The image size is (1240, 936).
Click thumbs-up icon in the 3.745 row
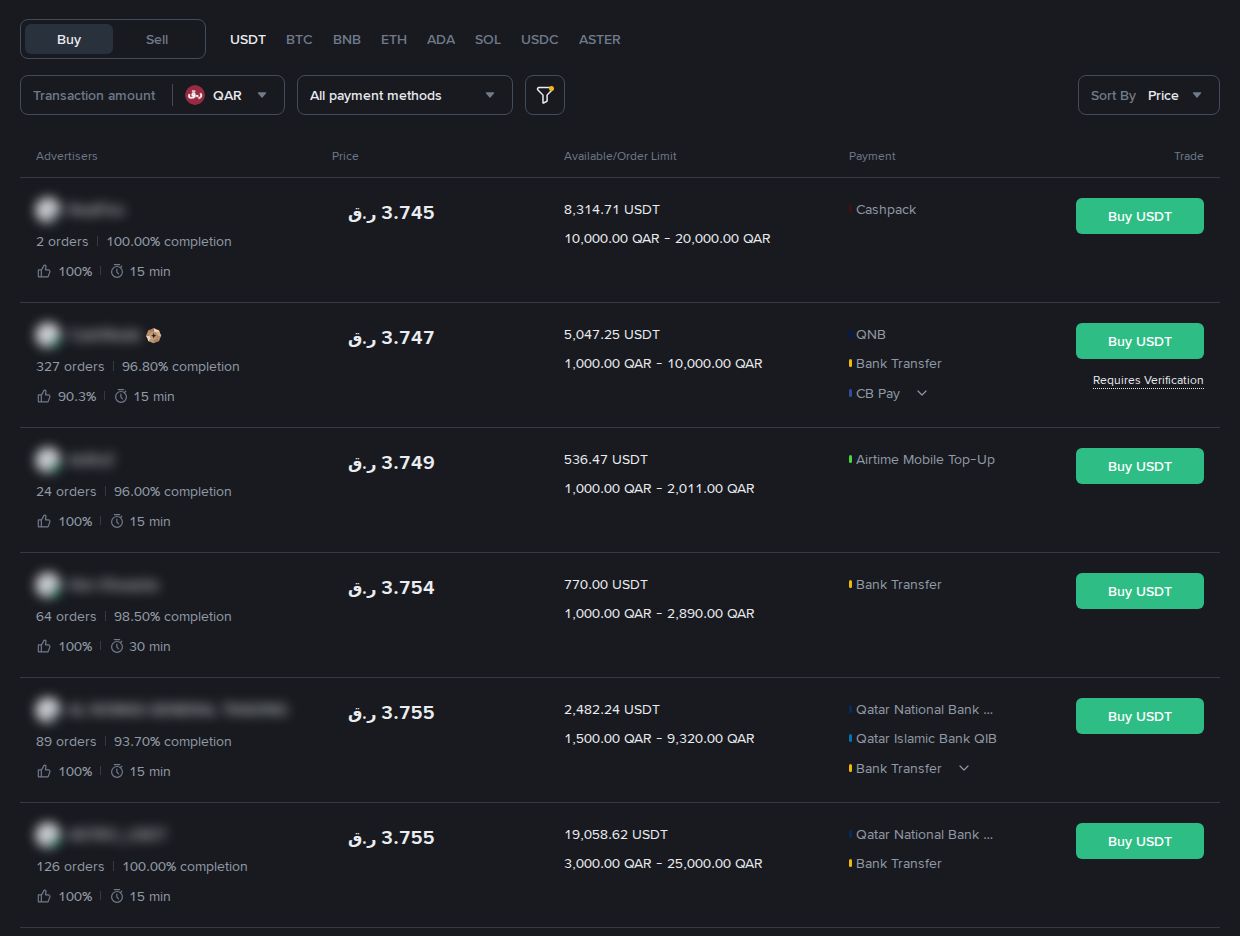point(44,271)
